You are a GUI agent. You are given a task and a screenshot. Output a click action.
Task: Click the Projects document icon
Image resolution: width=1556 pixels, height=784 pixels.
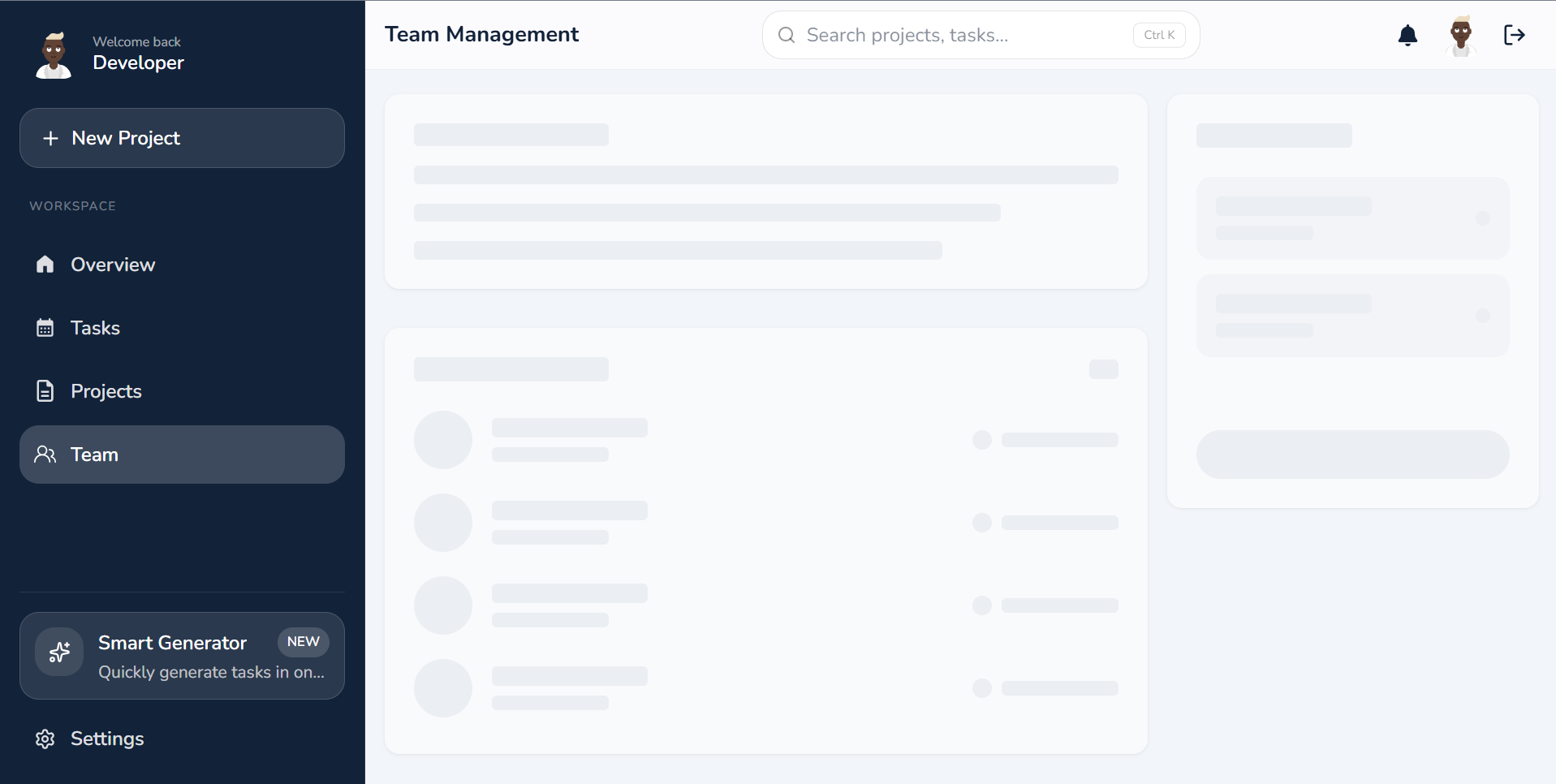[x=45, y=391]
